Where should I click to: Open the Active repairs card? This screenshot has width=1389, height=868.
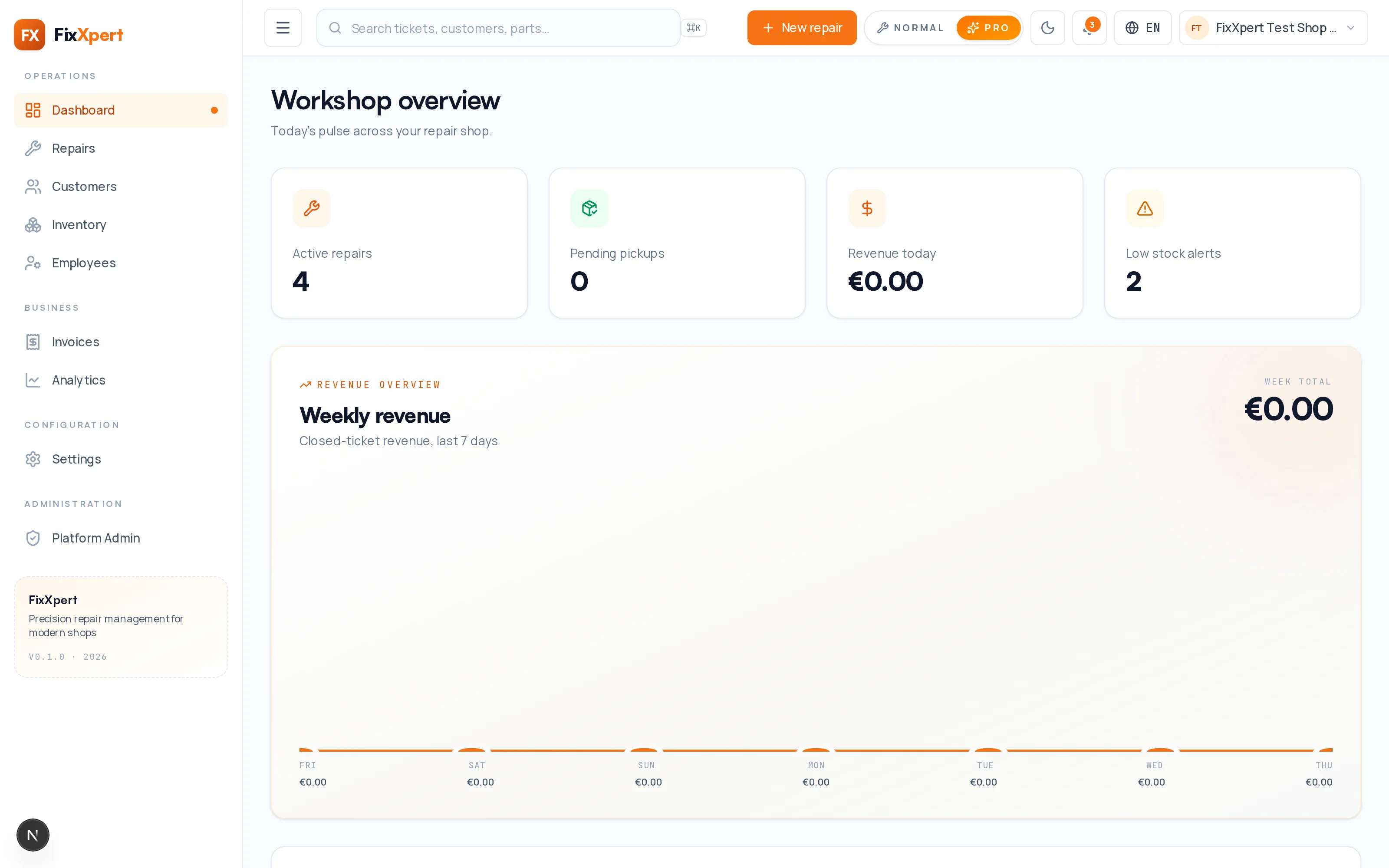[x=399, y=243]
